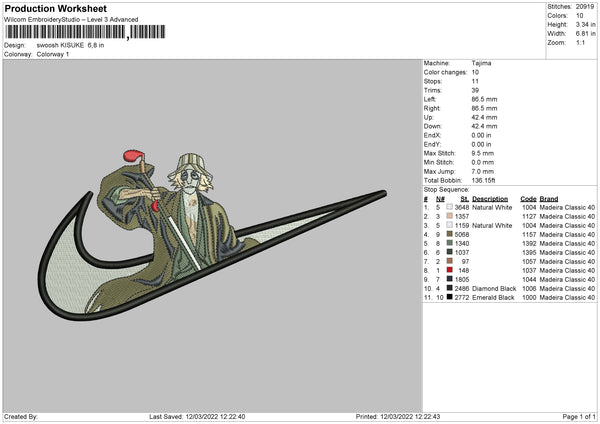Click the Natural White swatch in row 1
This screenshot has height=424, width=600.
449,207
